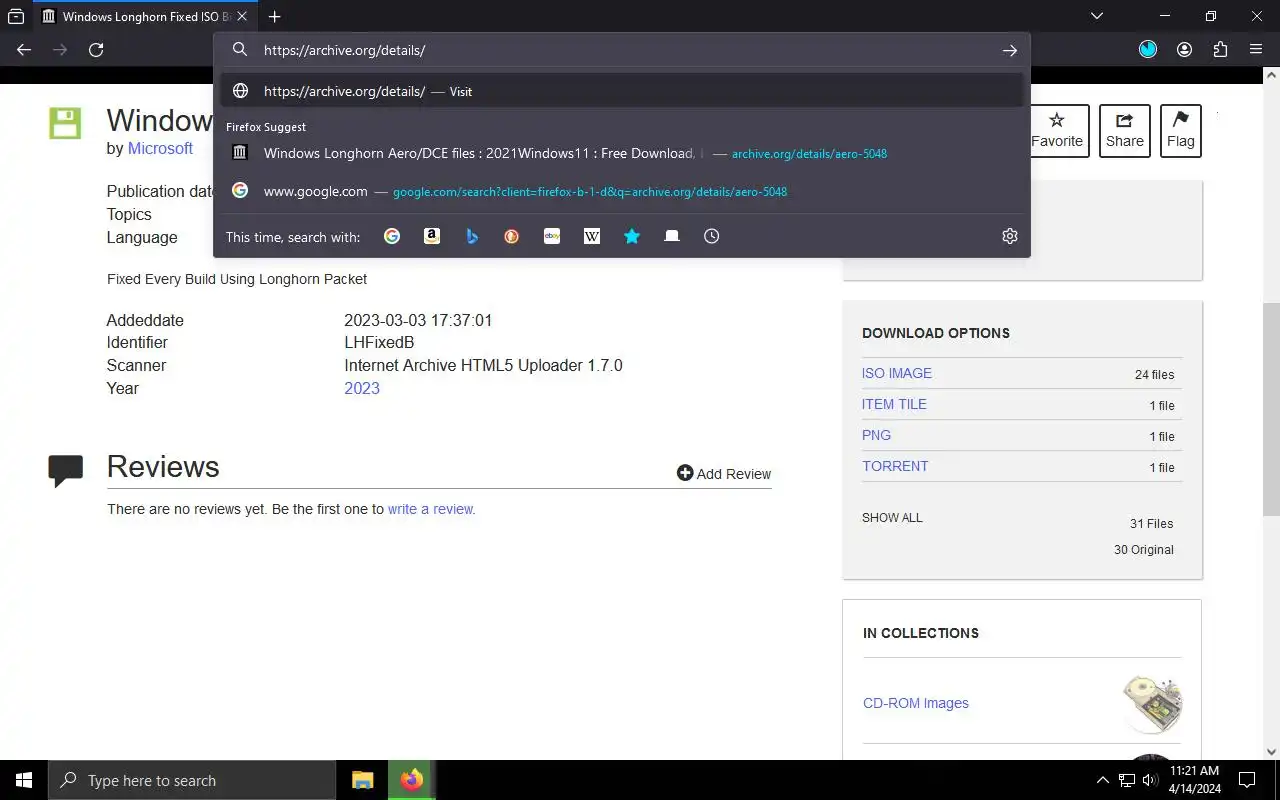Search this time with Wikipedia icon
Screen dimensions: 1280x800
[x=592, y=236]
